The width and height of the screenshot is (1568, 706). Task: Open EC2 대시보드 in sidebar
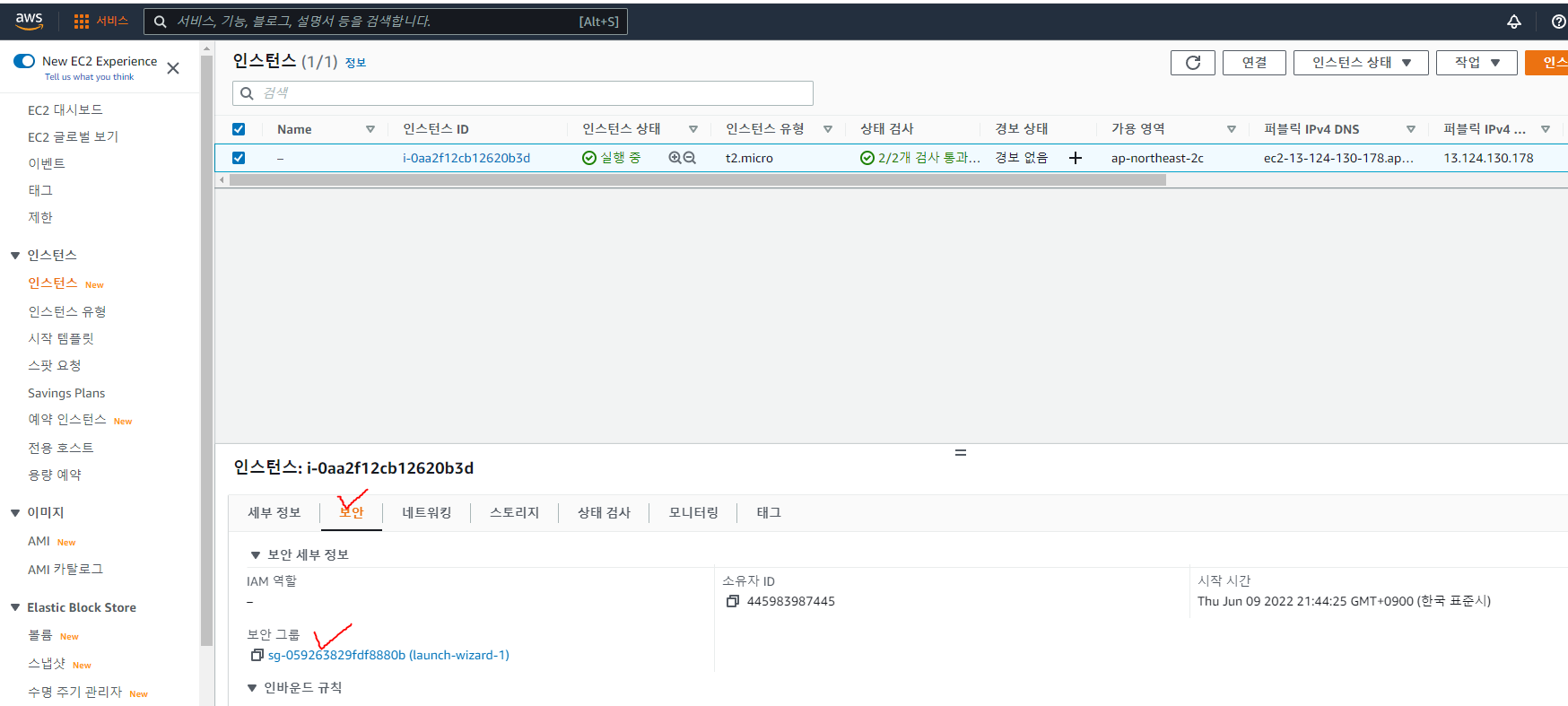pyautogui.click(x=65, y=110)
